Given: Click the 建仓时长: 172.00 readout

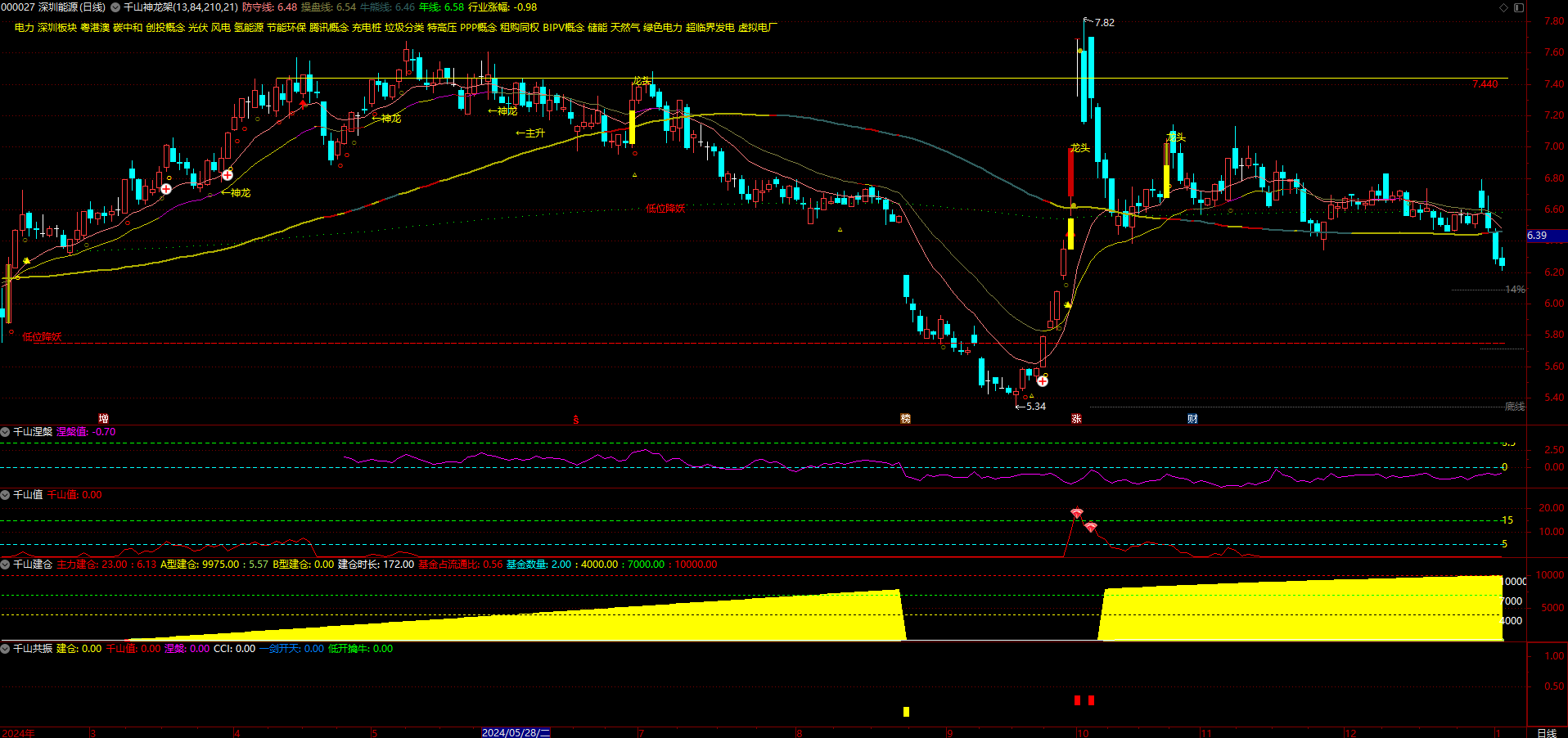Looking at the screenshot, I should (376, 565).
